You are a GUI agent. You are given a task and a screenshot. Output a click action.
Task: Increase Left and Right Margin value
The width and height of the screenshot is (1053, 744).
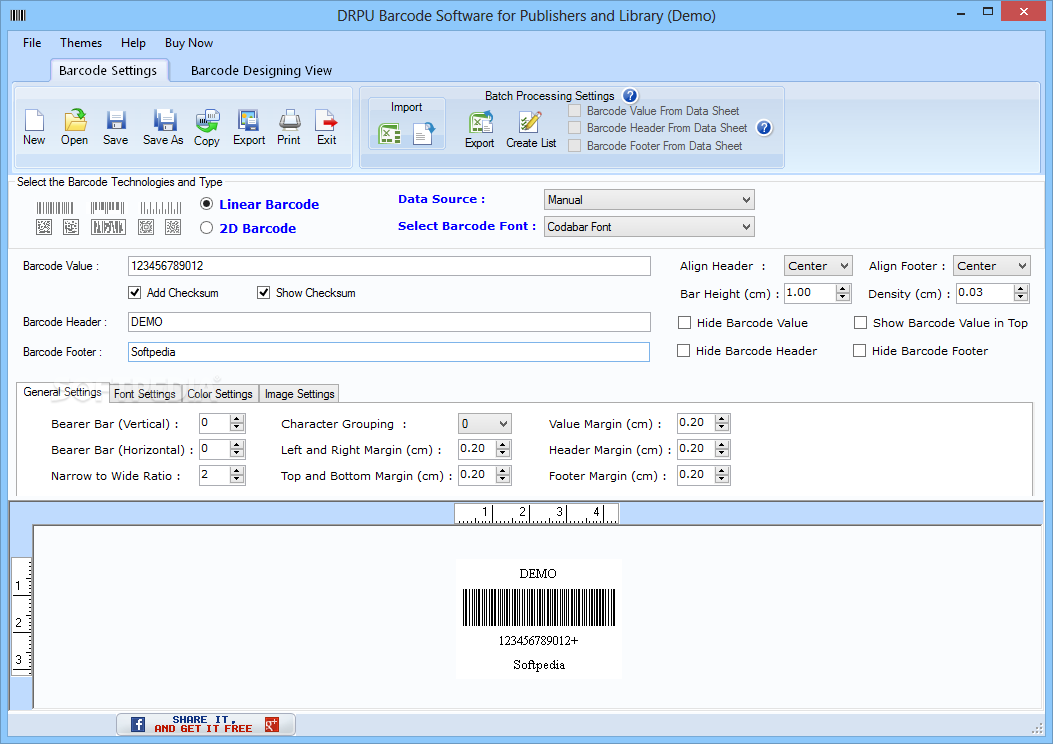click(503, 445)
